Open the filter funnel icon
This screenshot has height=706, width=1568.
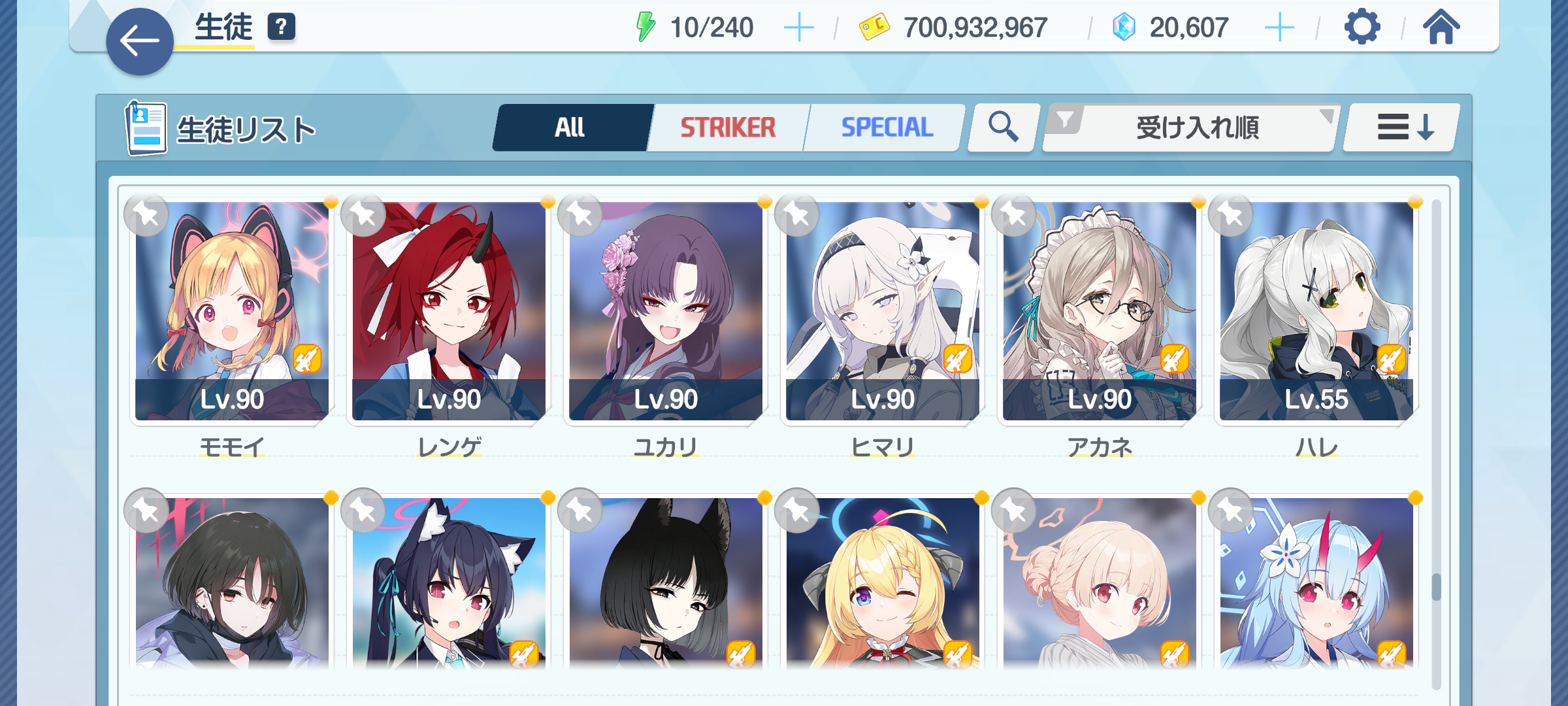pyautogui.click(x=1065, y=120)
